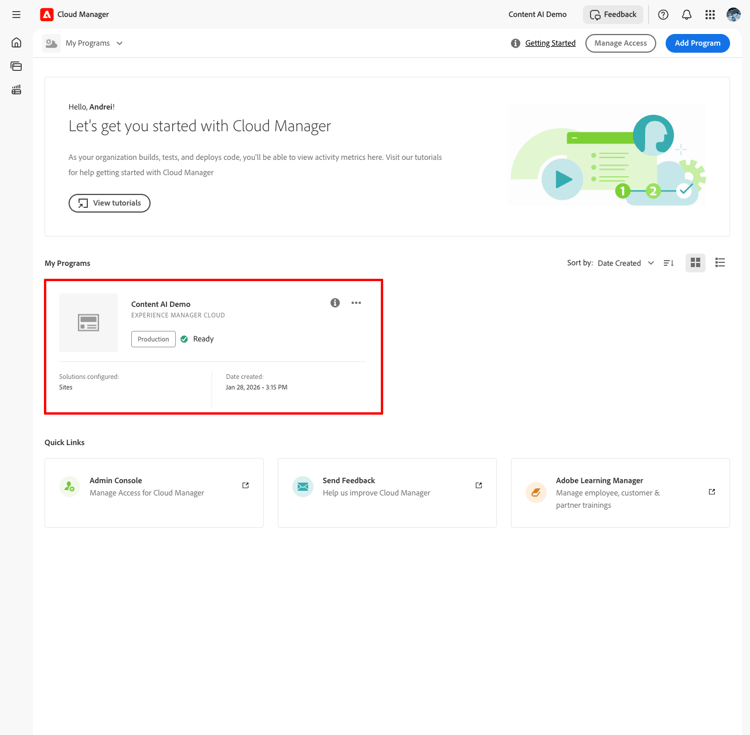
Task: Open more options for Content AI Demo
Action: 356,303
